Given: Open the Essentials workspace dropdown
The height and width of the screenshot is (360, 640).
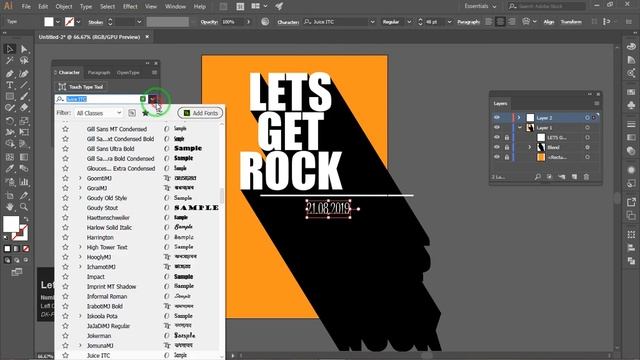Looking at the screenshot, I should click(480, 6).
